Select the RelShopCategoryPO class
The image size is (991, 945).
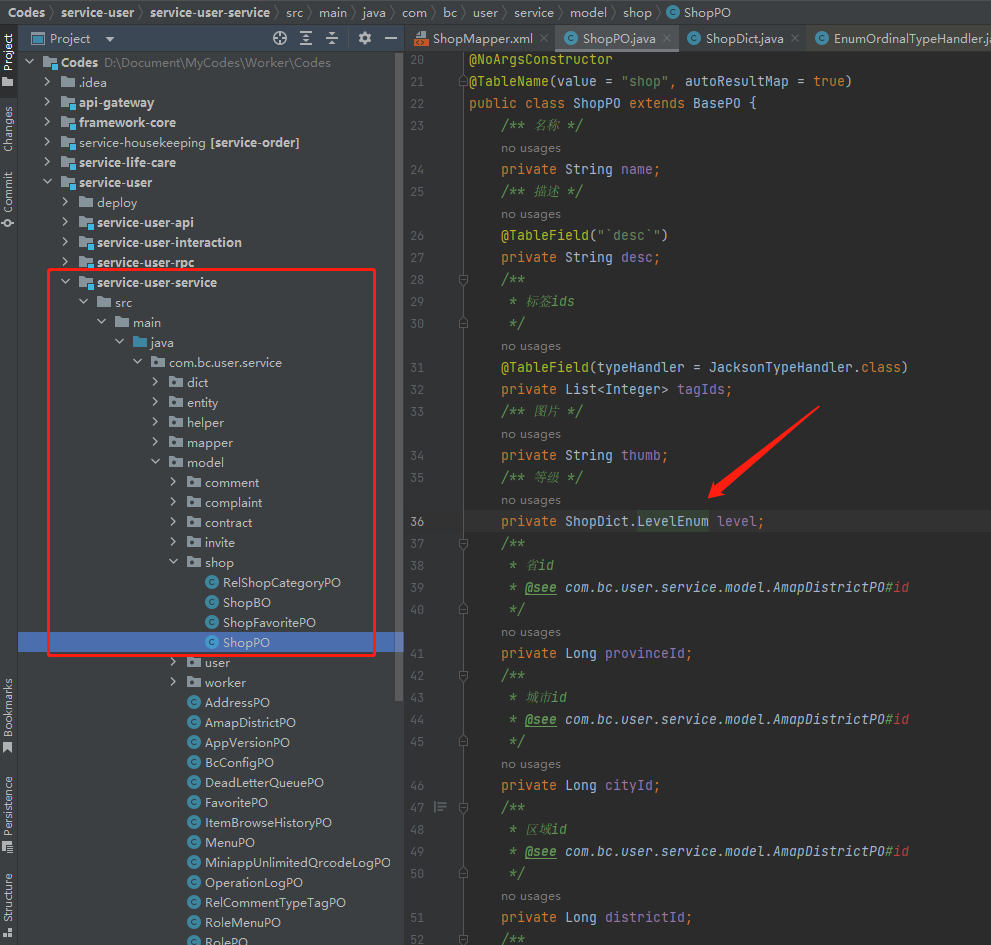click(281, 583)
